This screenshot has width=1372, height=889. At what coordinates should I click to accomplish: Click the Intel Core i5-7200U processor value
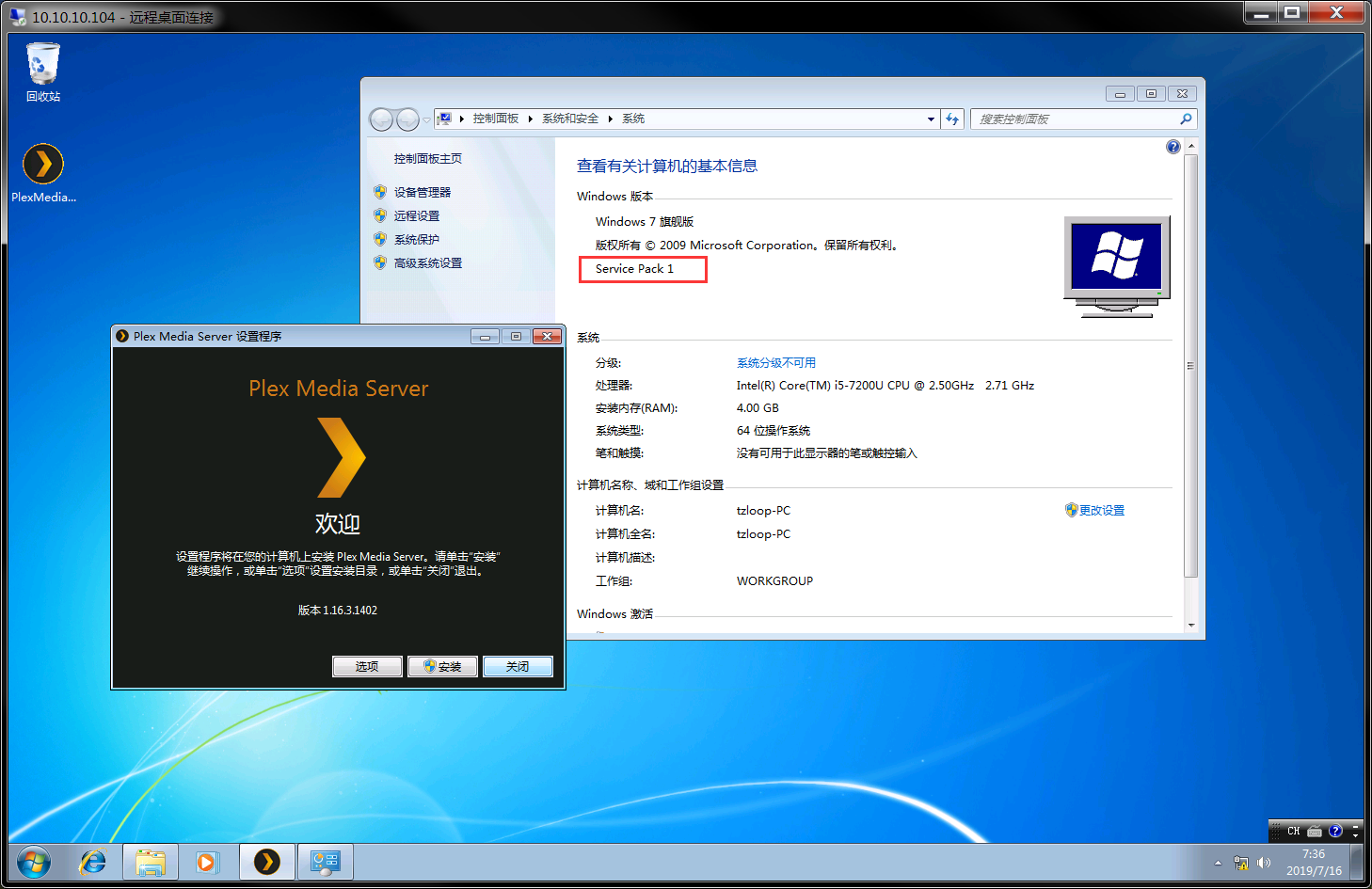tap(885, 386)
